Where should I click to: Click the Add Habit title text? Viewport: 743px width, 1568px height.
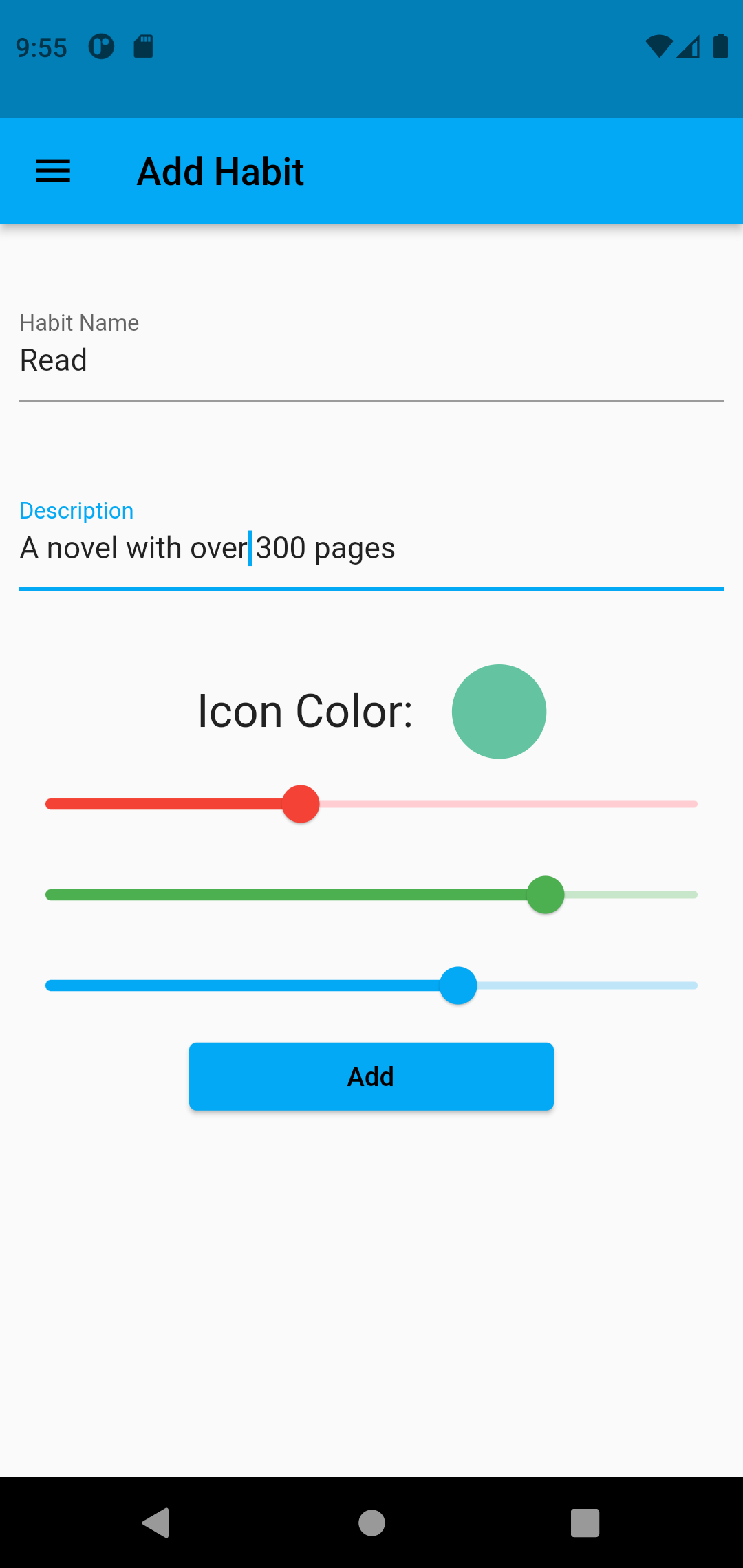click(x=220, y=171)
